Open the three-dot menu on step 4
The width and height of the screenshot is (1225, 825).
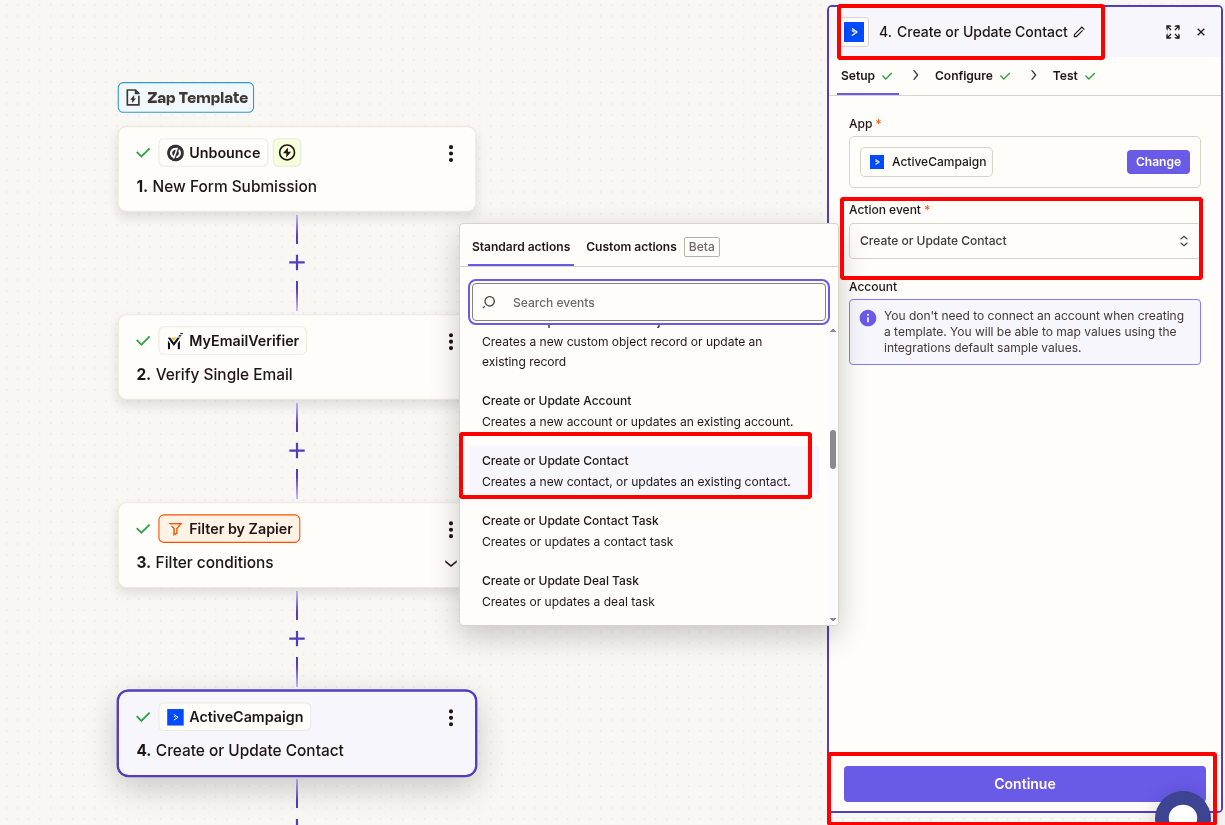[451, 717]
